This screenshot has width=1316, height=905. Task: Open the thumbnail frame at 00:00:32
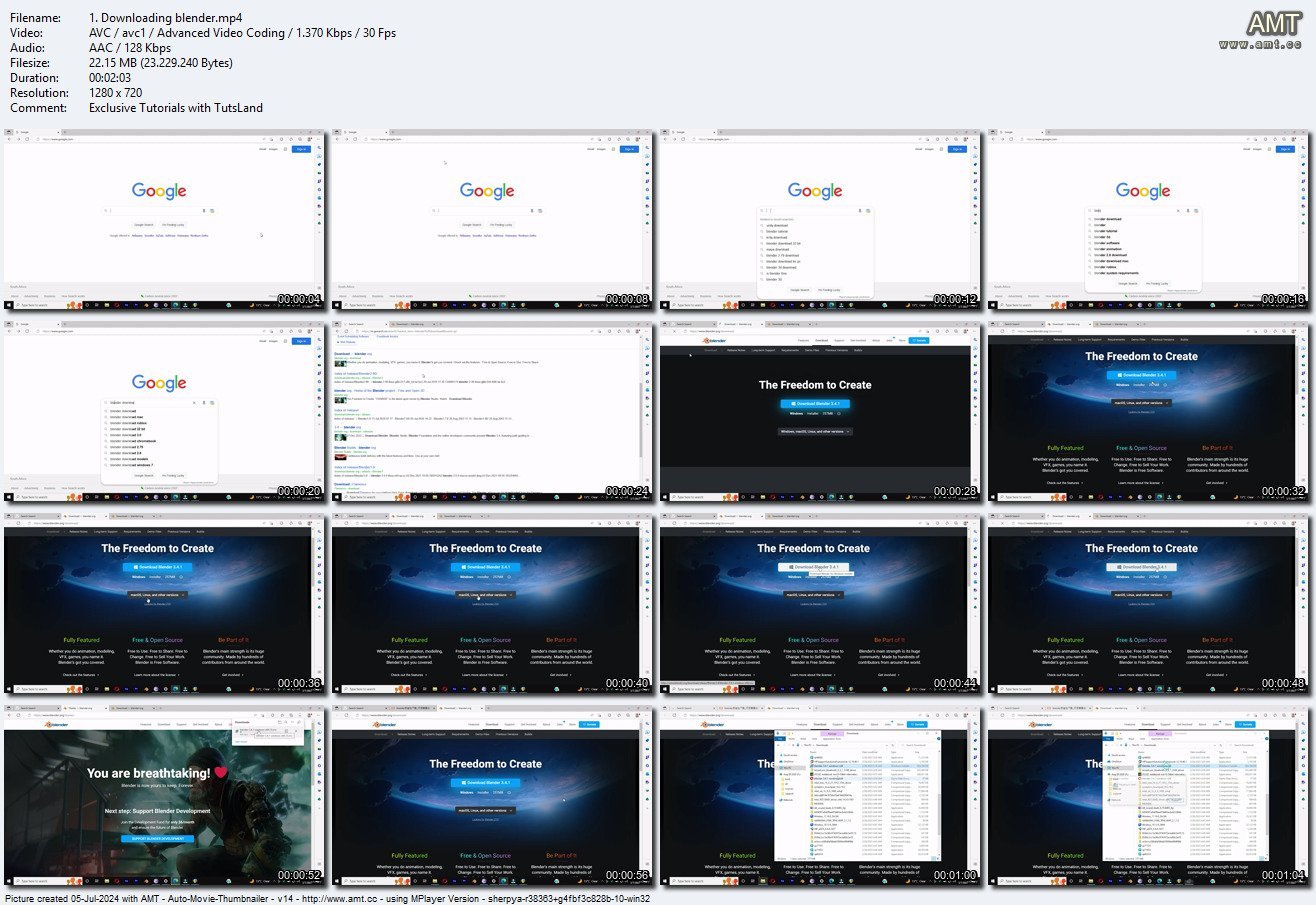click(x=1149, y=412)
